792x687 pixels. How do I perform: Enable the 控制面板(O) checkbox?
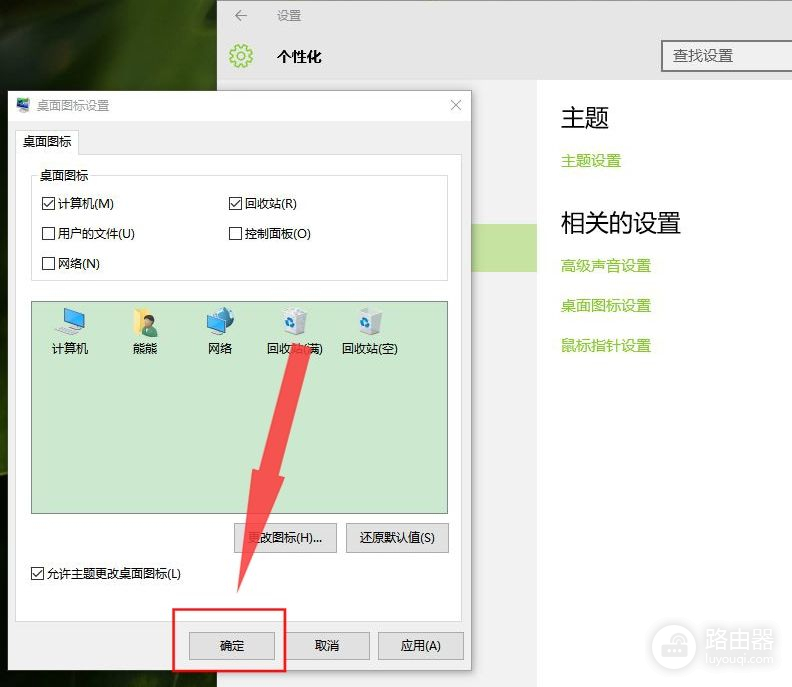[235, 234]
